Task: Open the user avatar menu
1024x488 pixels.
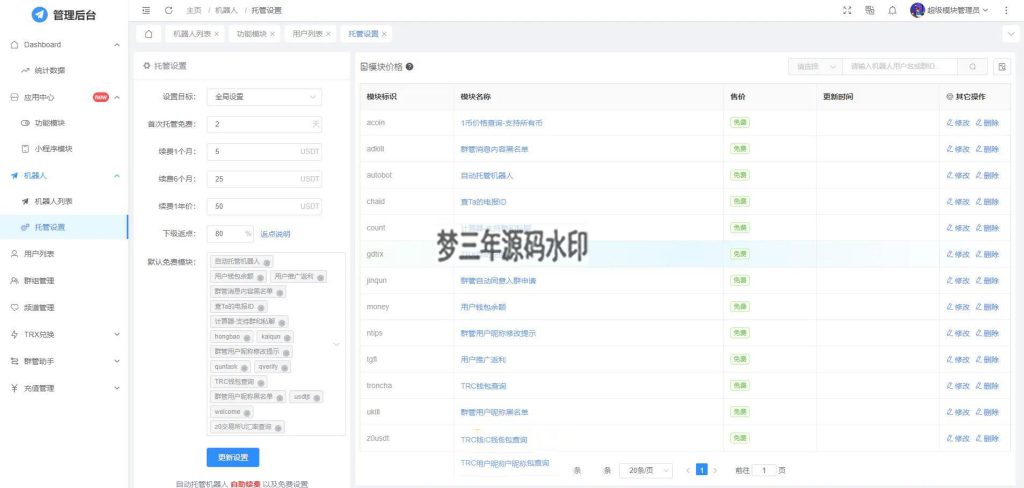Action: point(948,10)
